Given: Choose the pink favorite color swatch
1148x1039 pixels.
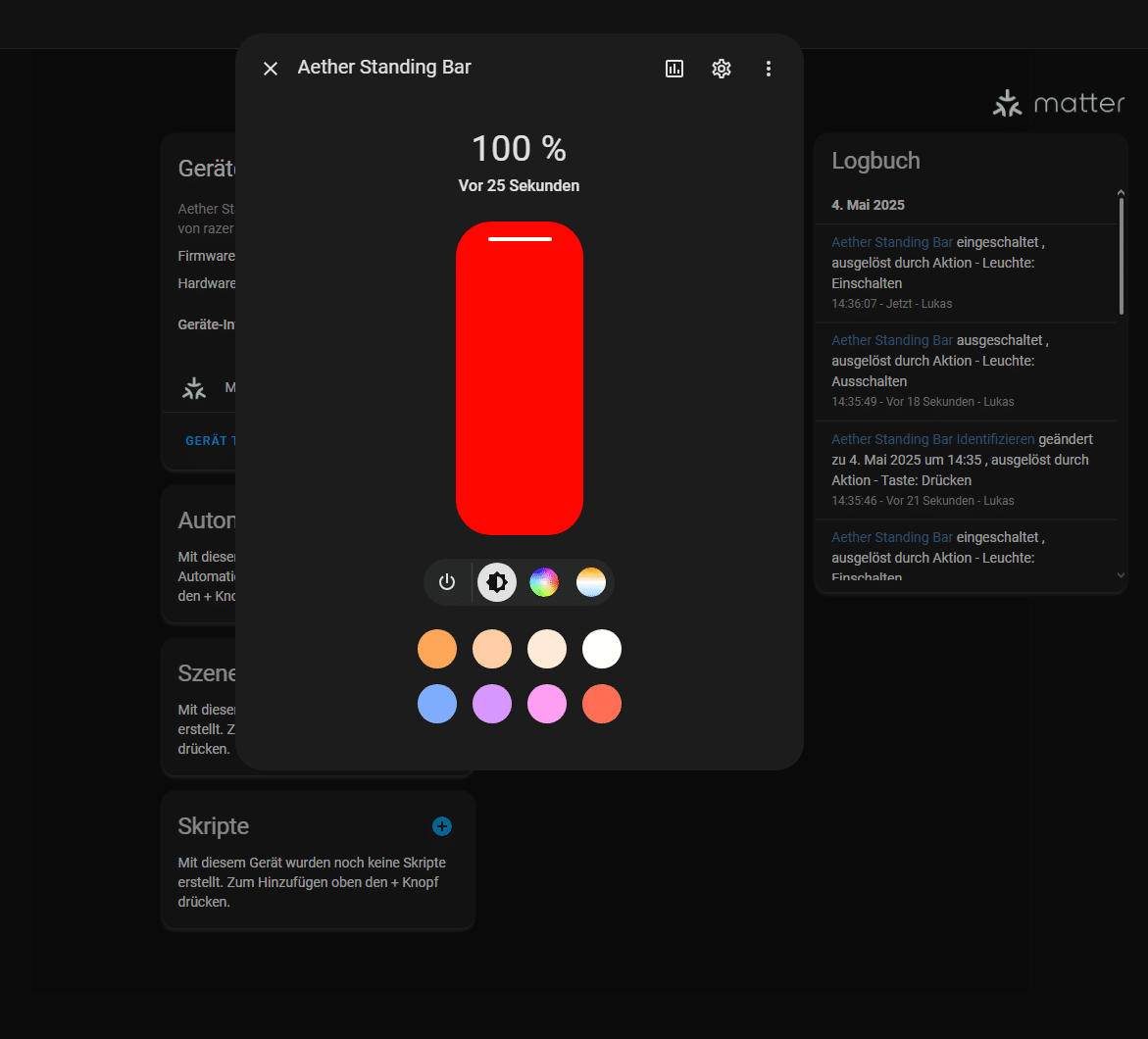Looking at the screenshot, I should coord(547,704).
